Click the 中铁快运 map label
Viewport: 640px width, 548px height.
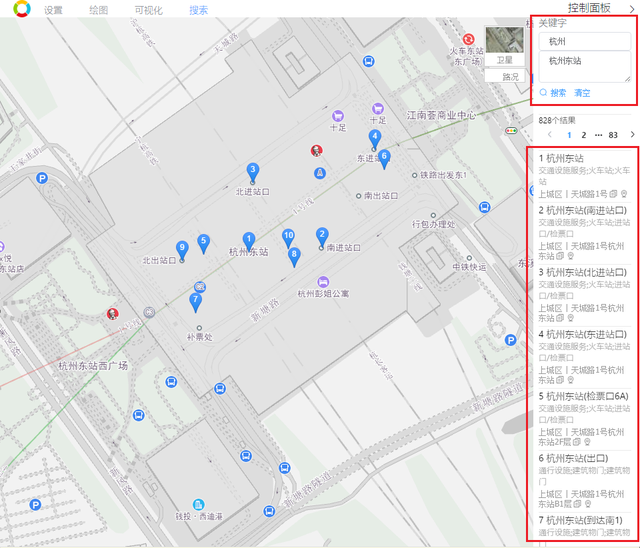coord(469,267)
